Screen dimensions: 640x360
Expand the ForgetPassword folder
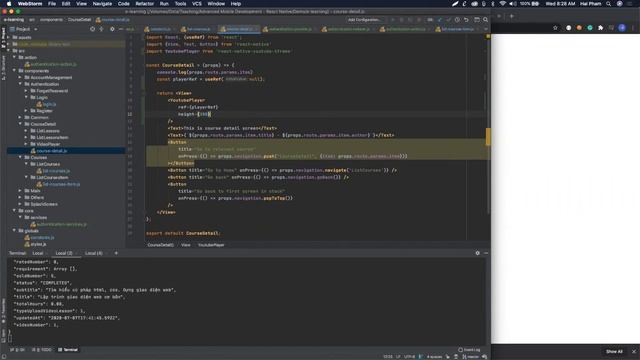point(26,91)
